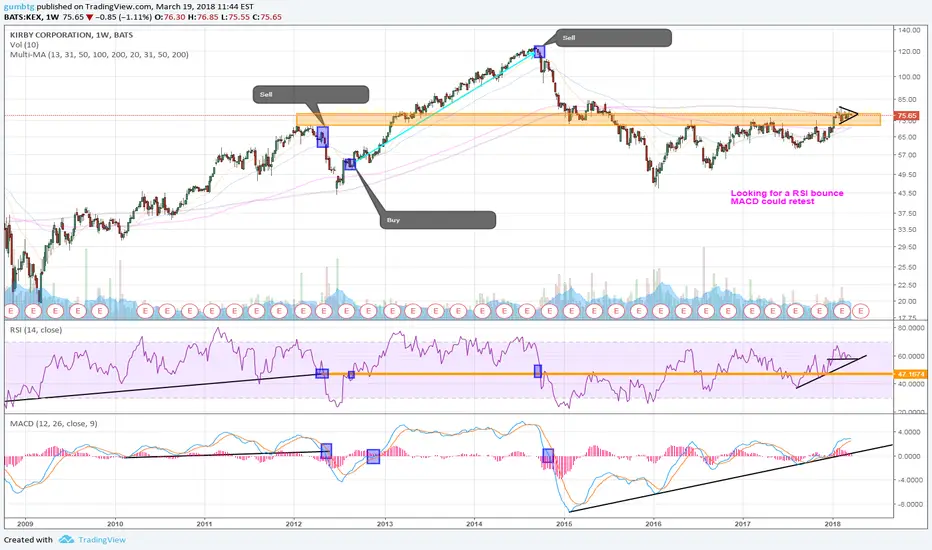Click the O:76.30 open value in header
This screenshot has width=932, height=550.
pyautogui.click(x=169, y=17)
